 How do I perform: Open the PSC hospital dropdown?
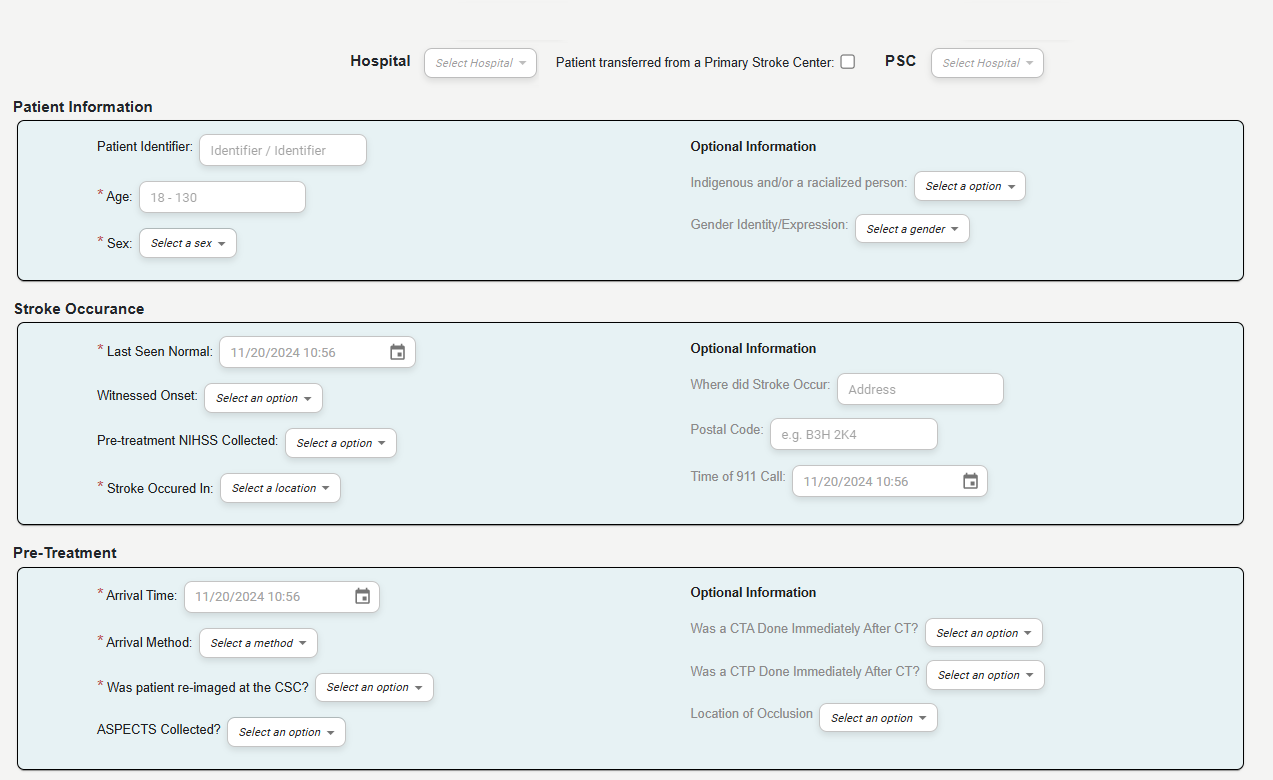pyautogui.click(x=986, y=62)
